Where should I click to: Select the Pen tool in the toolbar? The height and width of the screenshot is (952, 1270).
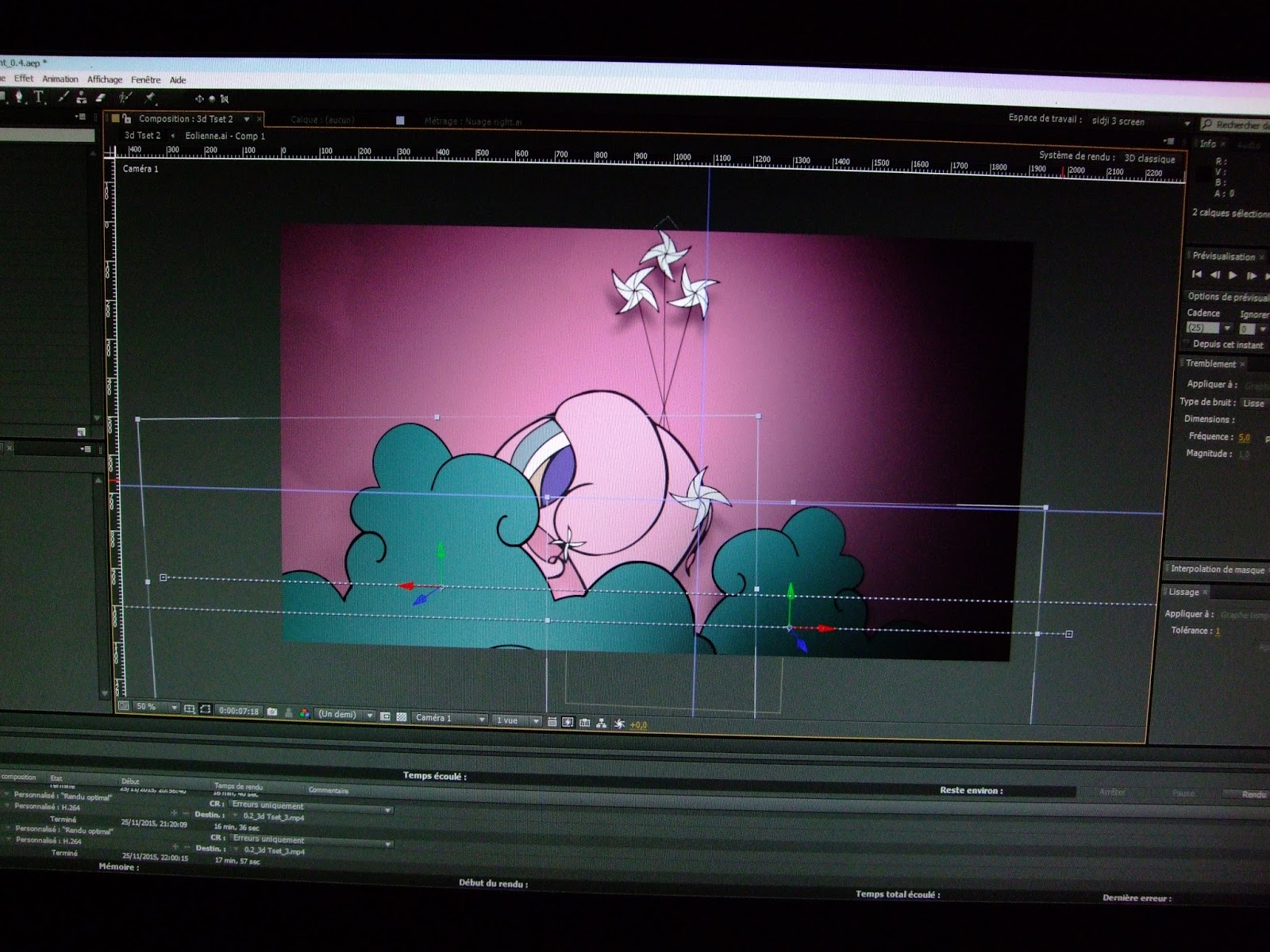pos(19,97)
